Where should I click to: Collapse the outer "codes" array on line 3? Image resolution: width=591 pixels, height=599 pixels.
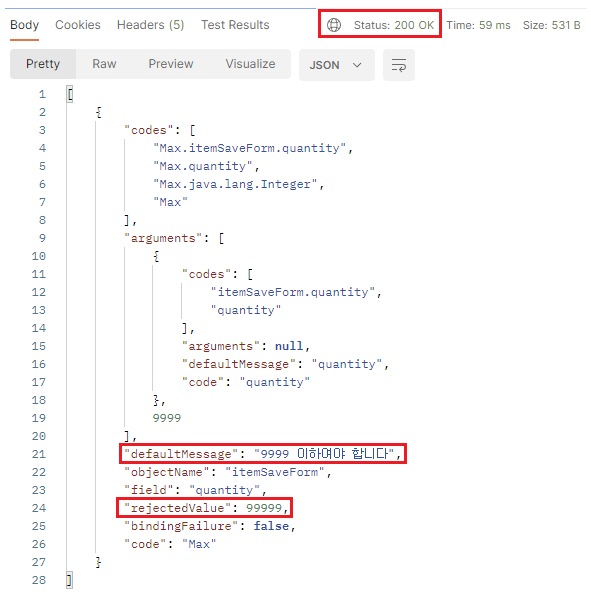[193, 130]
